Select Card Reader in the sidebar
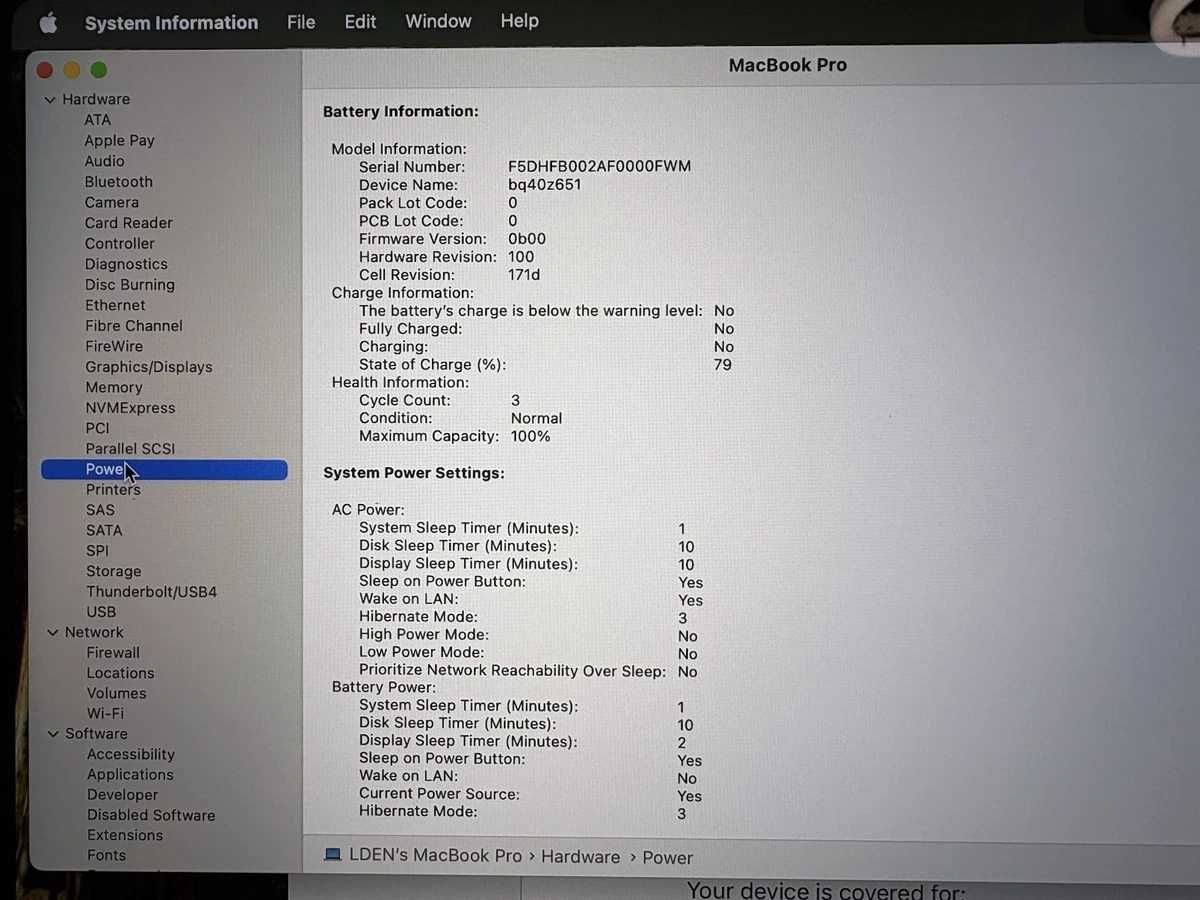 coord(128,223)
